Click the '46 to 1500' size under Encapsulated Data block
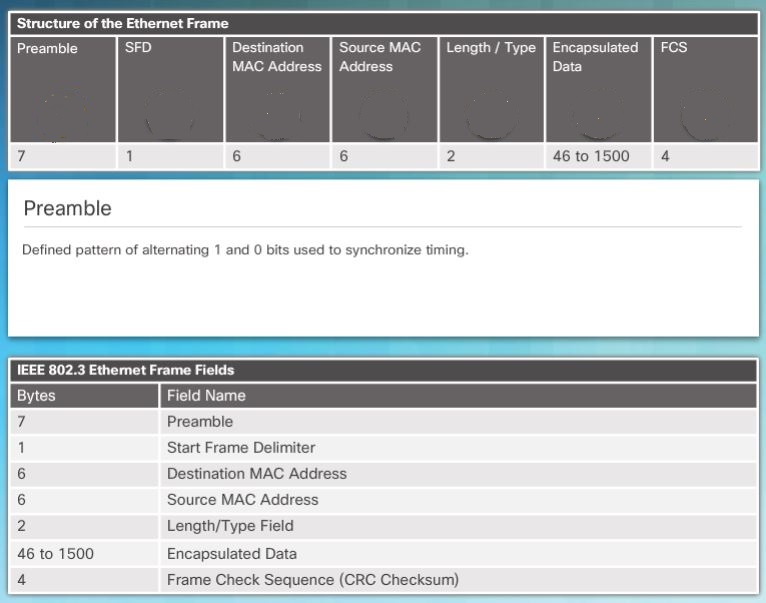 click(591, 156)
